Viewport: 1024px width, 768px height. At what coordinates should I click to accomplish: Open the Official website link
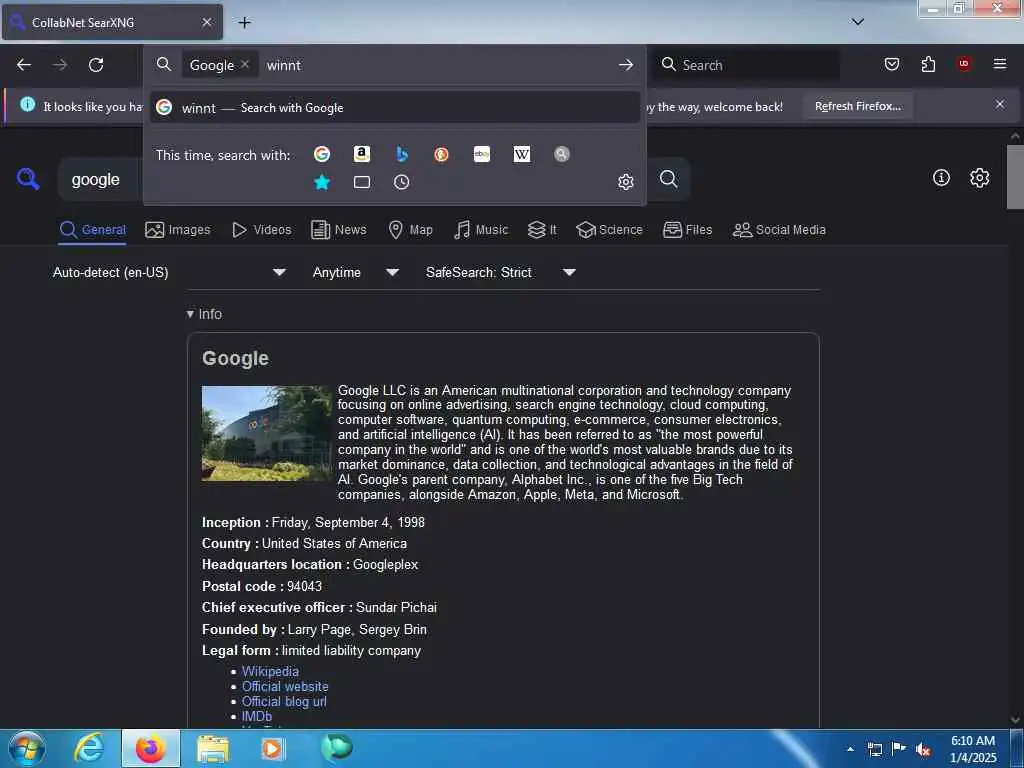[285, 686]
